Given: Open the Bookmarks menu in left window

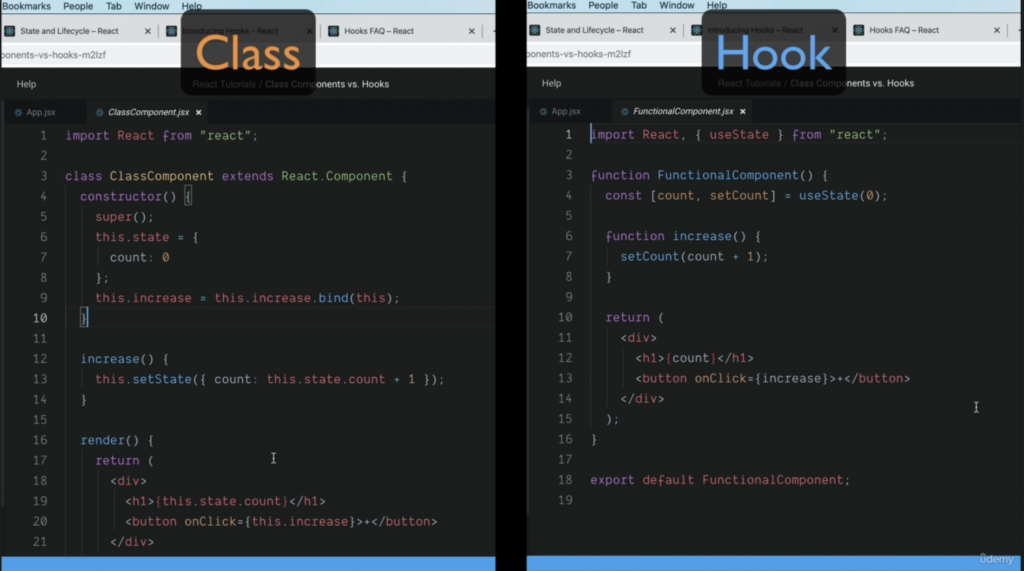Looking at the screenshot, I should pyautogui.click(x=25, y=6).
